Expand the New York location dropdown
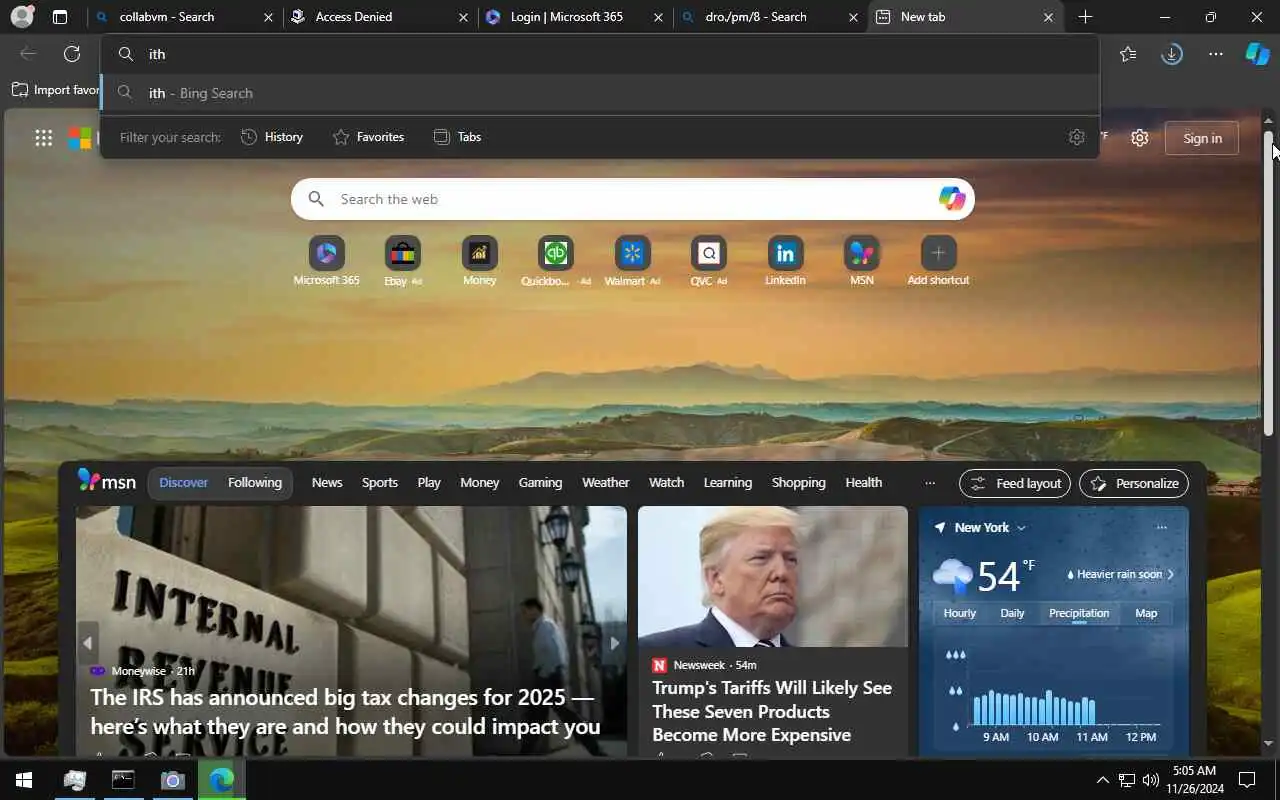 (1021, 528)
